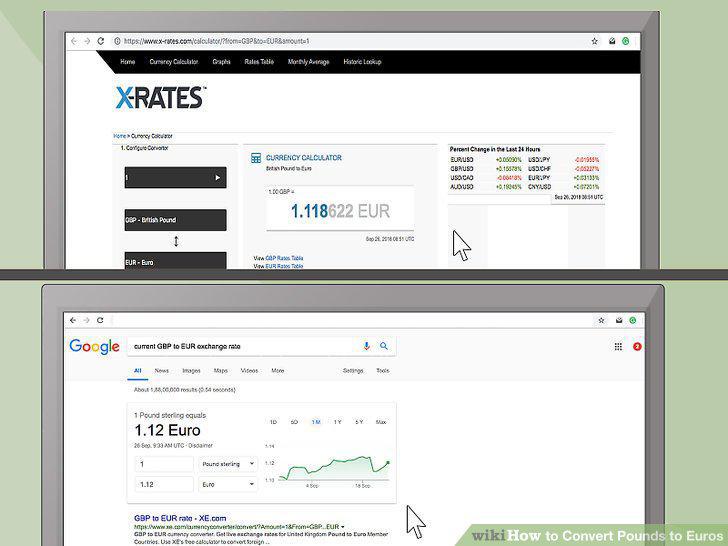The width and height of the screenshot is (728, 546).
Task: Click the 1.118622 EUR result
Action: 340,211
